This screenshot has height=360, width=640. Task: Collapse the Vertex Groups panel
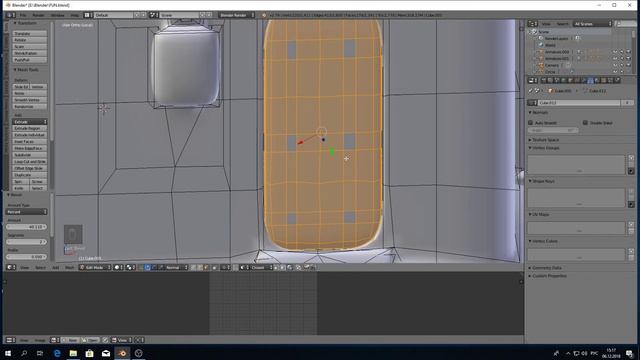[x=544, y=148]
